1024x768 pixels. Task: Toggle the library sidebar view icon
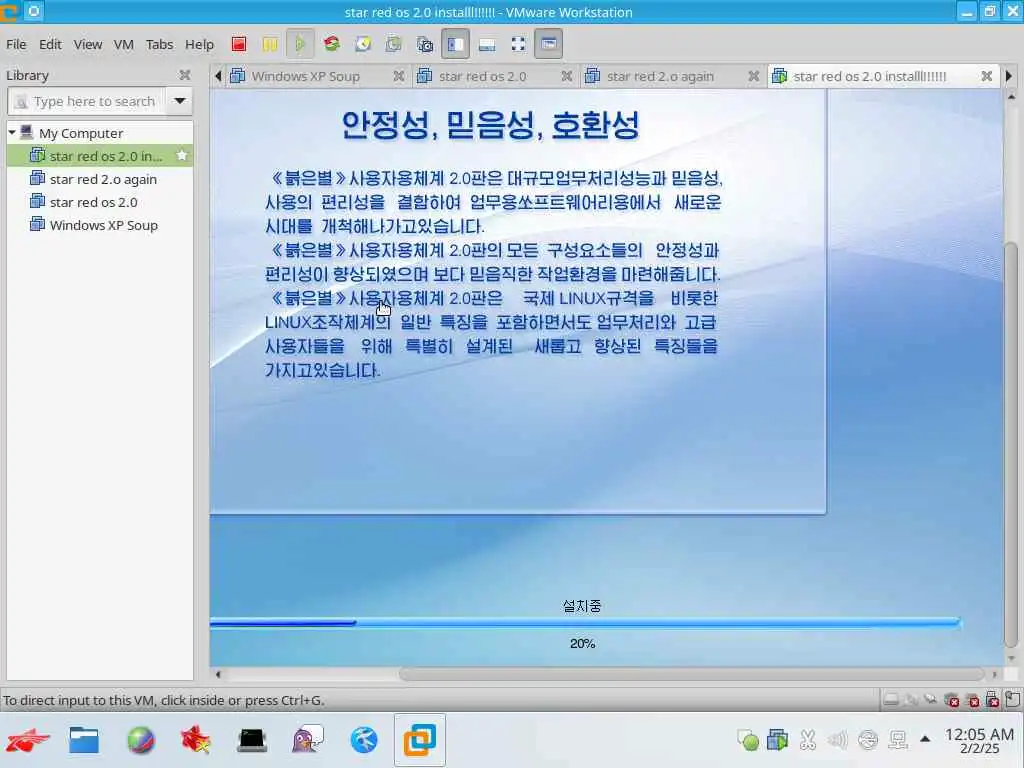[455, 44]
